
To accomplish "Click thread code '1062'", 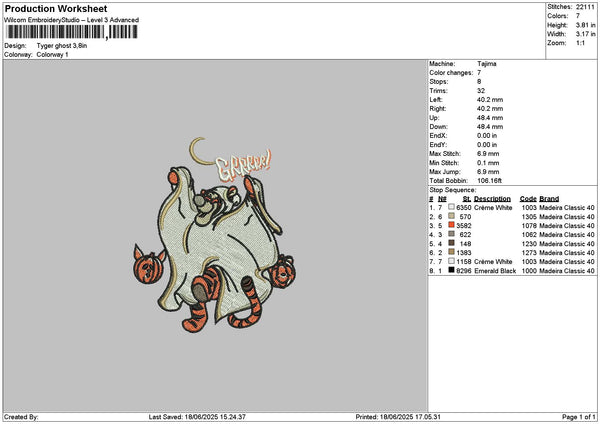I will 529,235.
